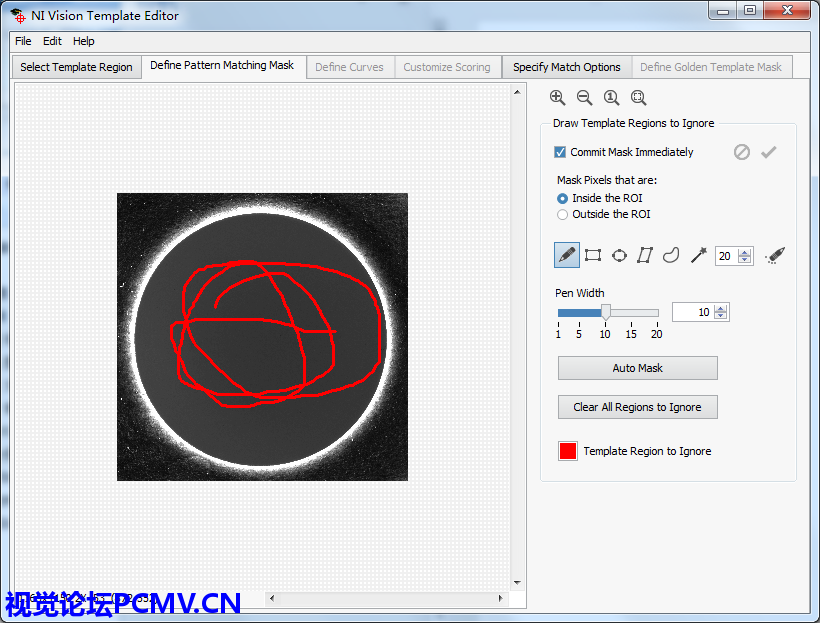The image size is (820, 623).
Task: Select the Inside the ROI option
Action: [563, 198]
